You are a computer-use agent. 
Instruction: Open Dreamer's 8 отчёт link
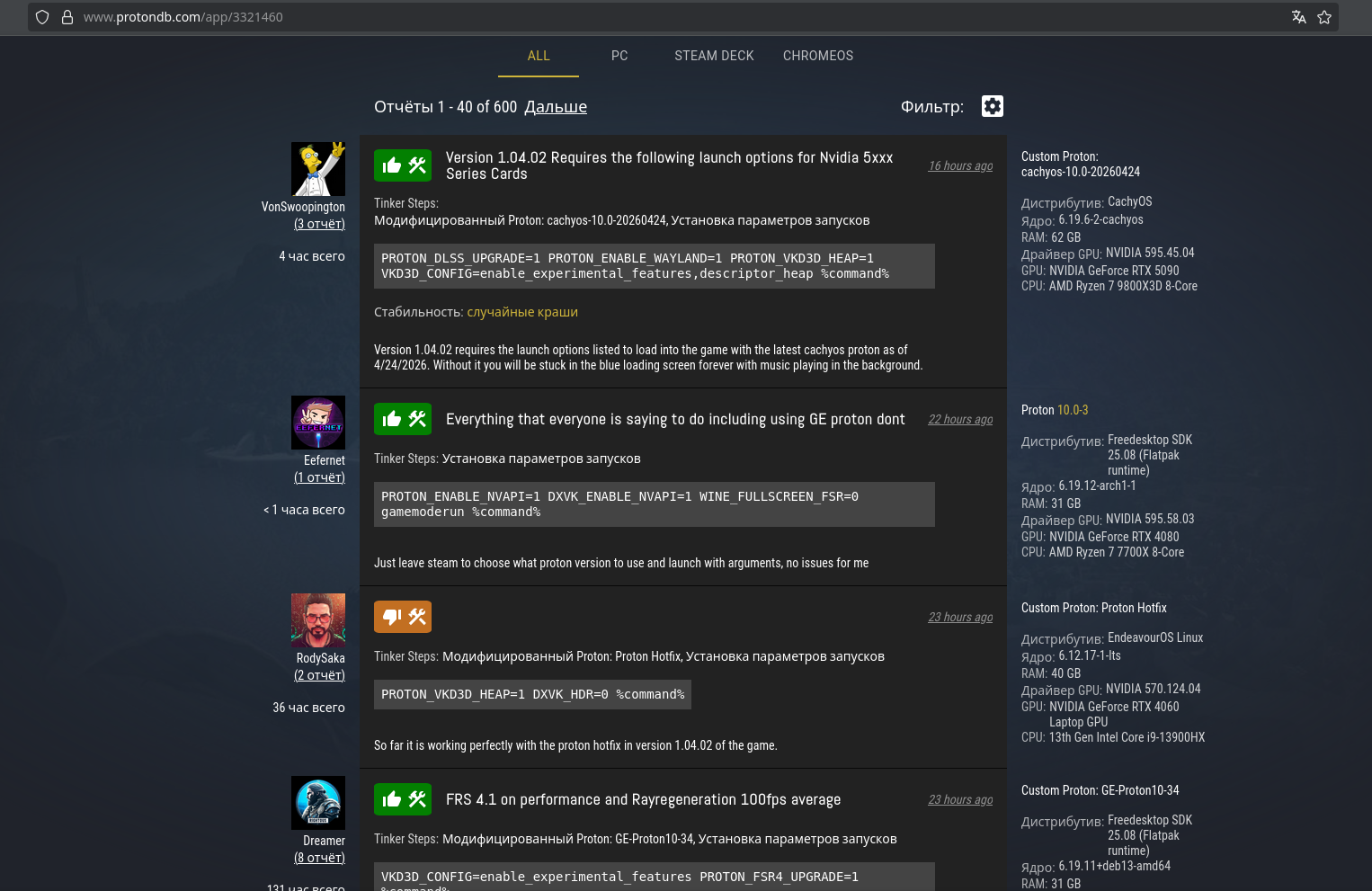tap(319, 858)
